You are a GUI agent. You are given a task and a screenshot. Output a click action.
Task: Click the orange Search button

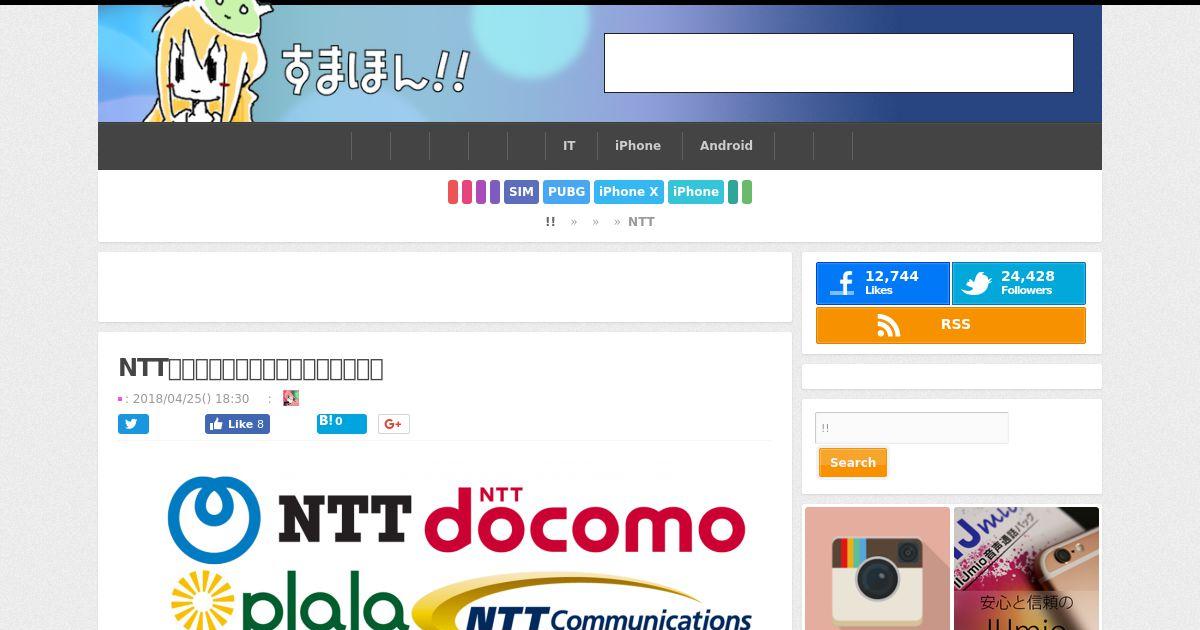click(x=853, y=462)
